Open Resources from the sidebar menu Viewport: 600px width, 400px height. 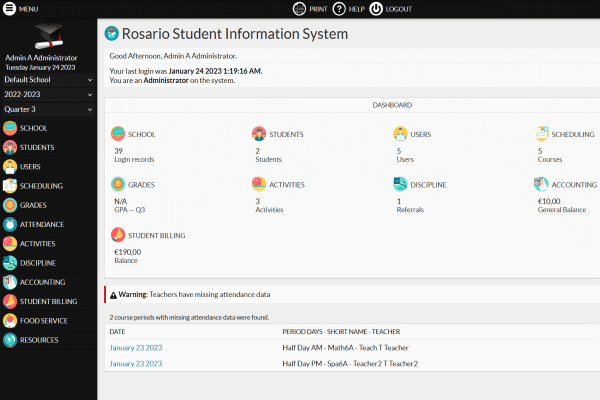[x=39, y=340]
